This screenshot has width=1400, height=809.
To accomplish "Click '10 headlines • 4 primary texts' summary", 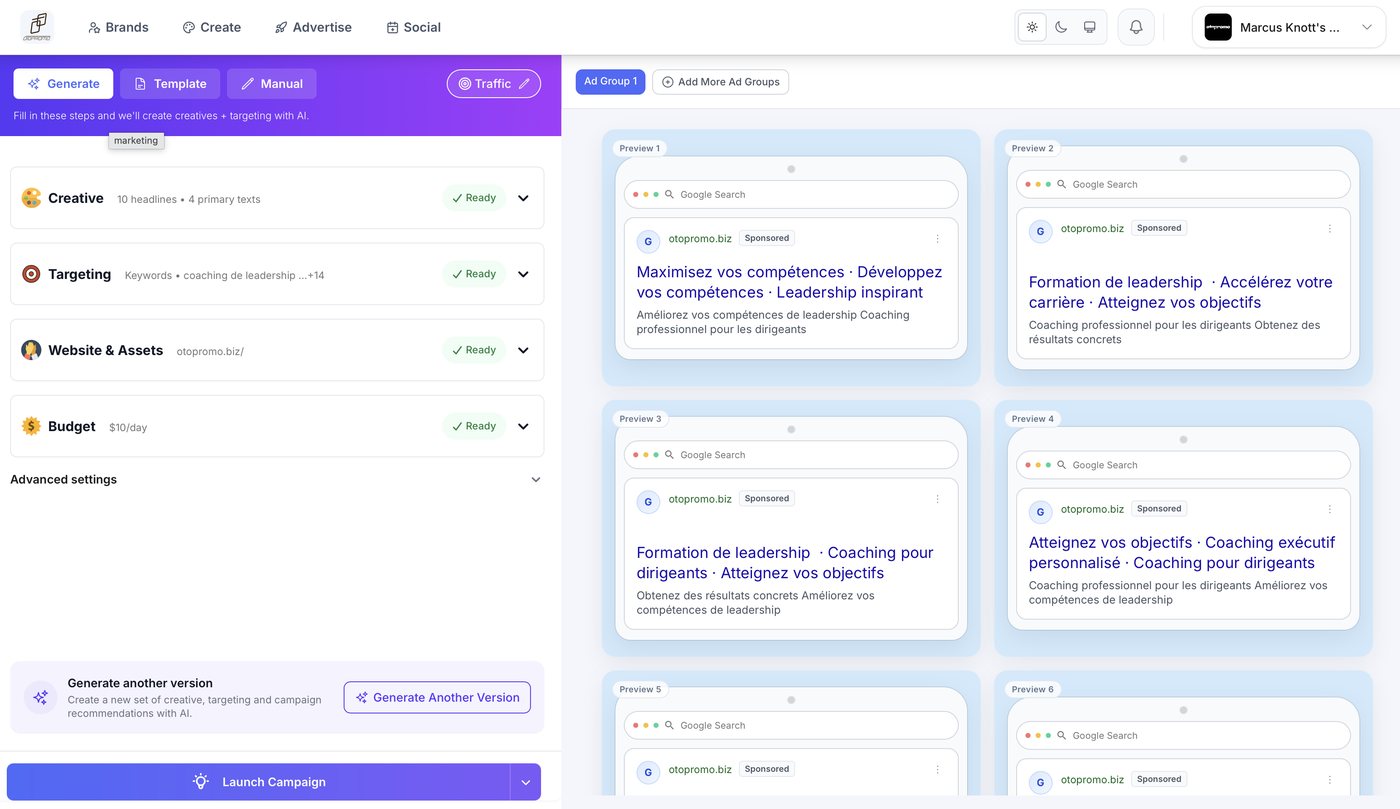I will point(189,199).
